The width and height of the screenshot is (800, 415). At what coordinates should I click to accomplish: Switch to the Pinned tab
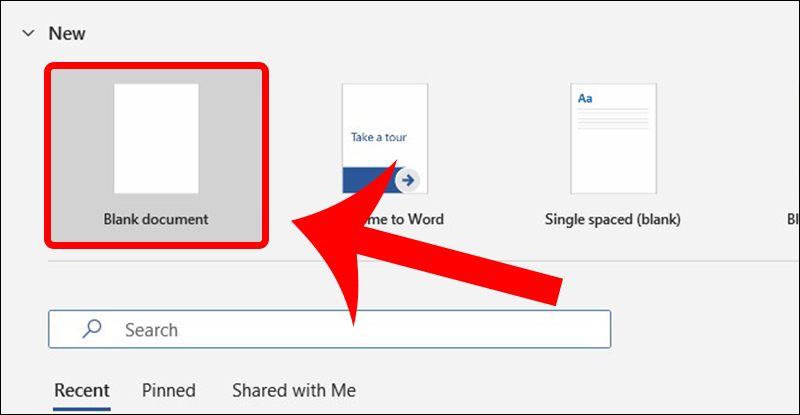pos(168,390)
